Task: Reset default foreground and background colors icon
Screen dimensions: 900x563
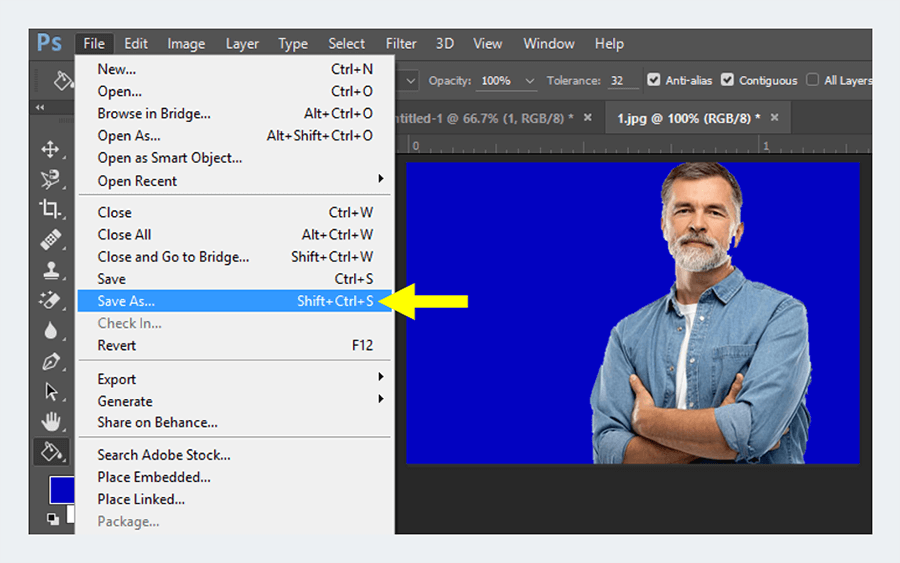Action: coord(53,519)
